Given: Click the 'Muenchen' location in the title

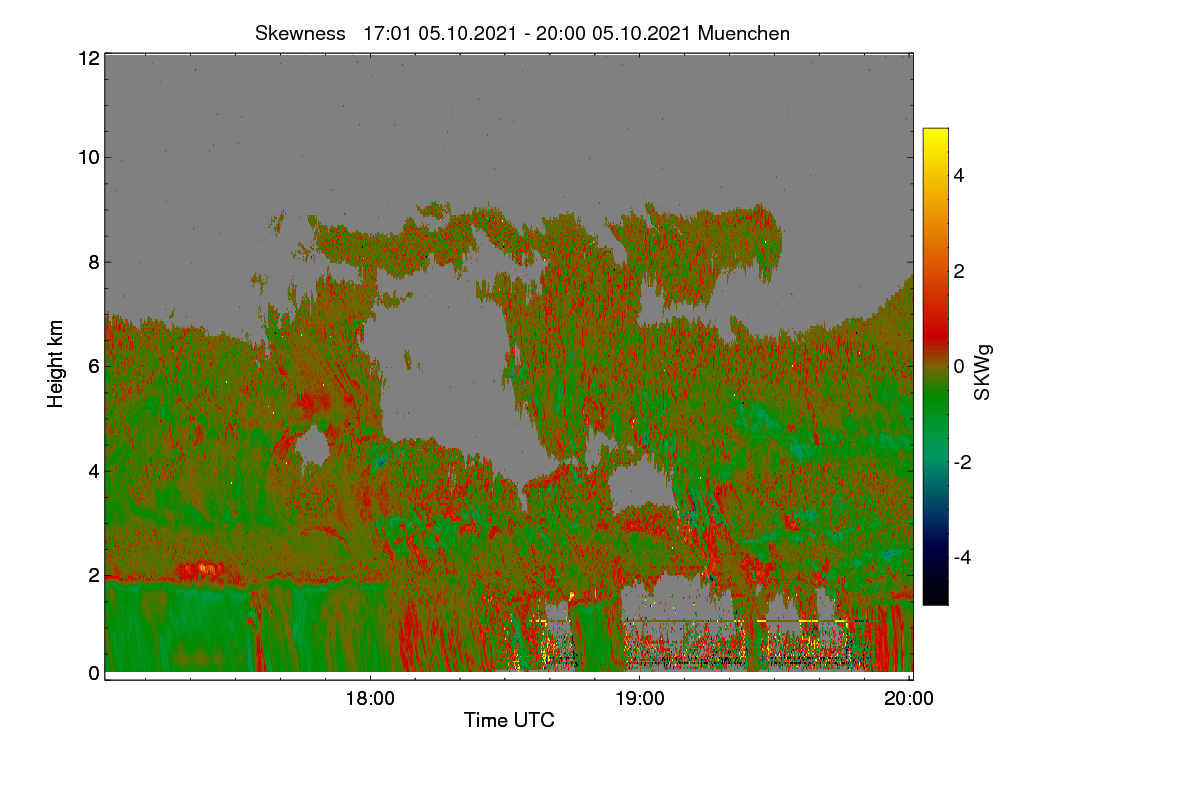Looking at the screenshot, I should [x=744, y=33].
